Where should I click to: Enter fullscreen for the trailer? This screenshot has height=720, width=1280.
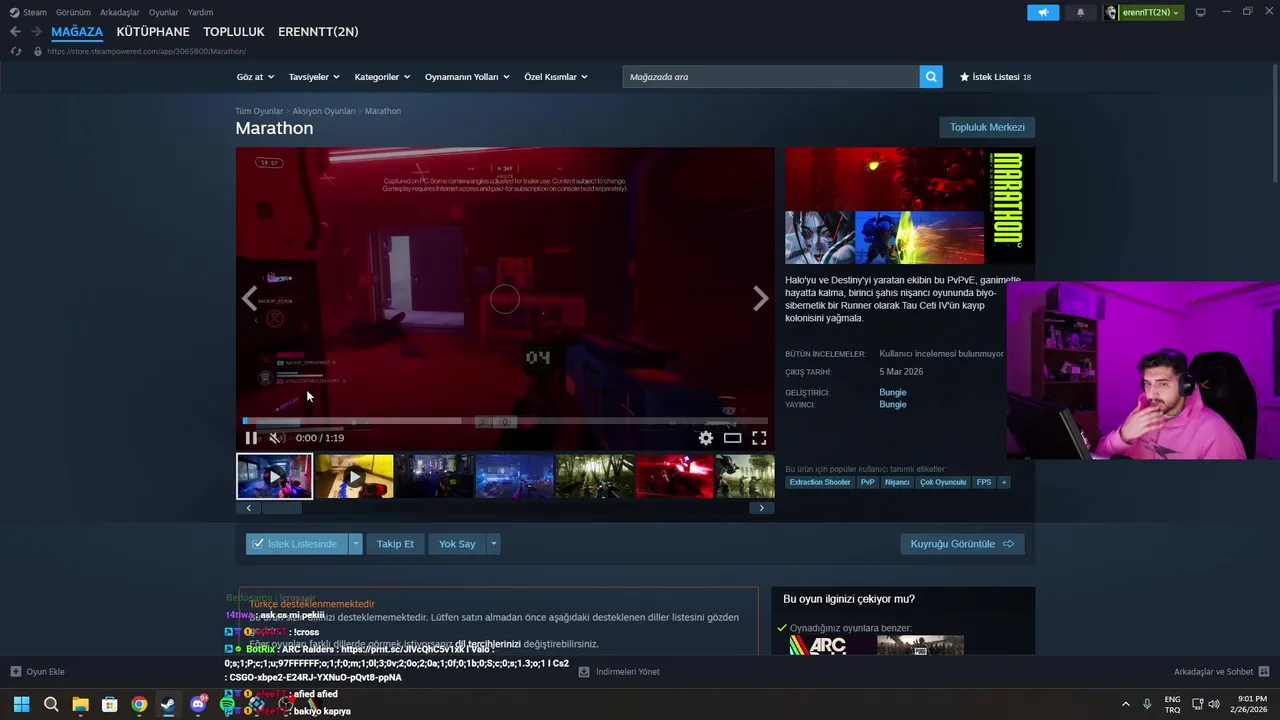(759, 438)
